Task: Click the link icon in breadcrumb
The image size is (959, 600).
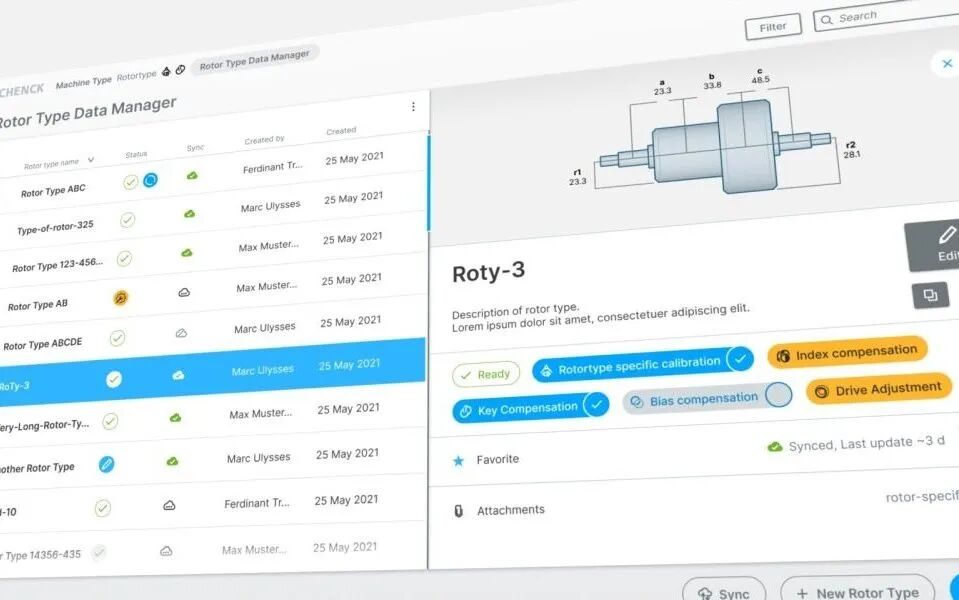Action: (180, 70)
